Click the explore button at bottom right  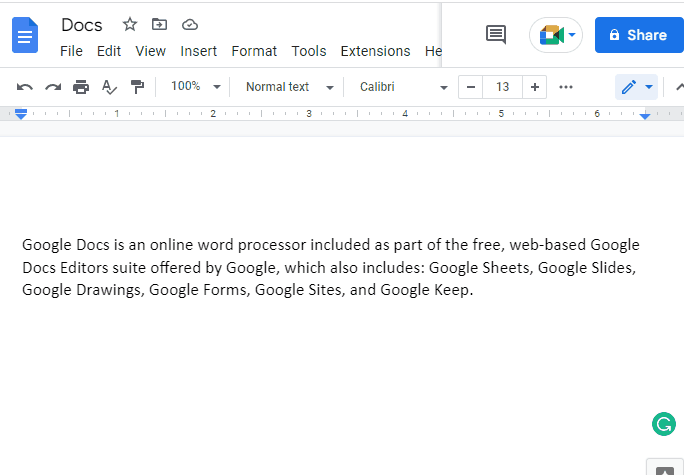click(665, 469)
